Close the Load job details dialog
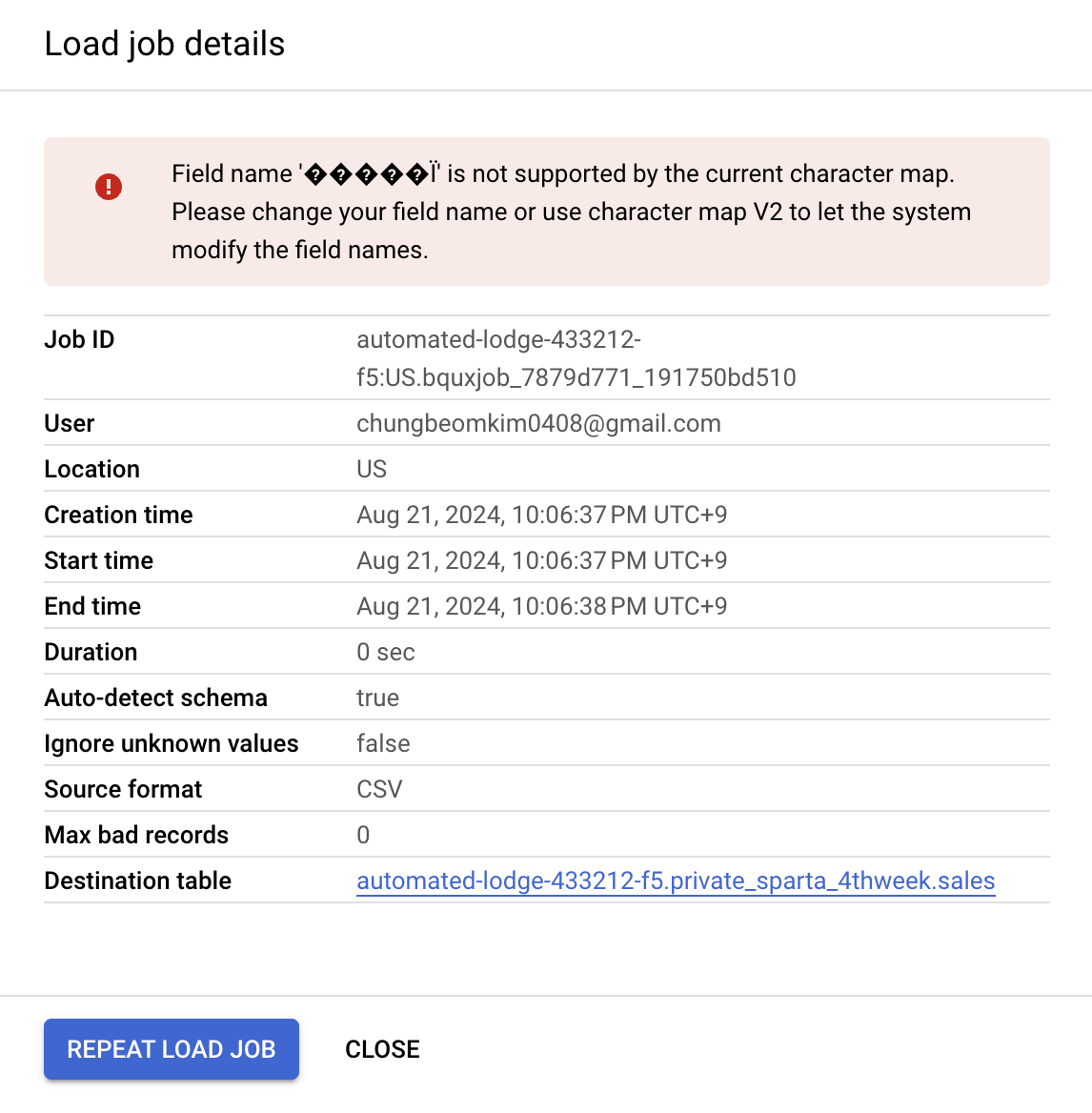This screenshot has height=1113, width=1092. pos(382,1049)
